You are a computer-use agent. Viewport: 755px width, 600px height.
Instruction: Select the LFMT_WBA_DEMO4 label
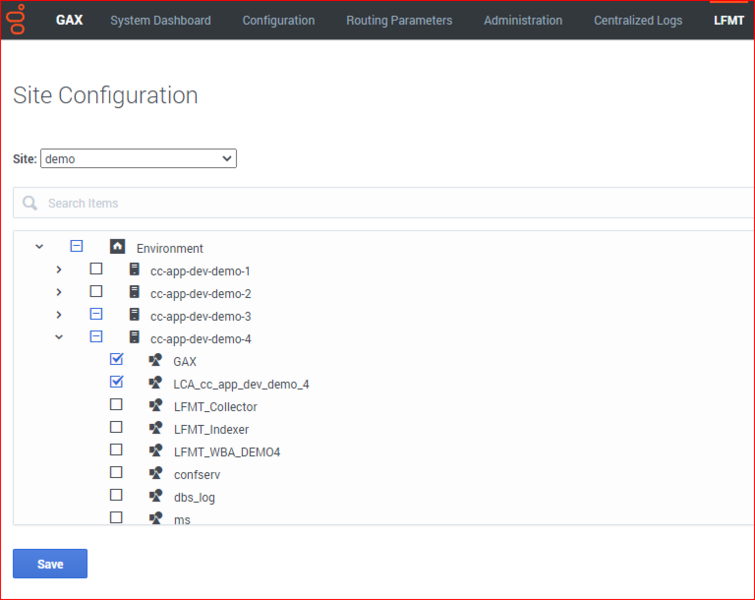pyautogui.click(x=227, y=452)
